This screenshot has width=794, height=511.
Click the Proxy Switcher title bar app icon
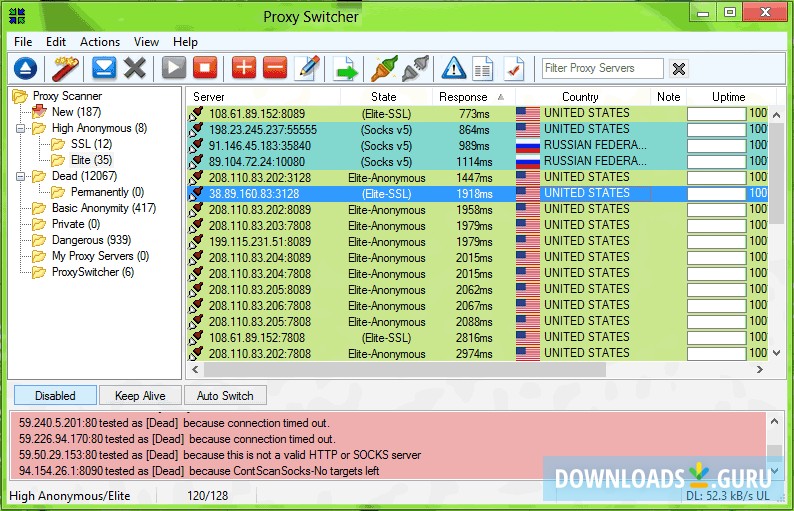[17, 16]
